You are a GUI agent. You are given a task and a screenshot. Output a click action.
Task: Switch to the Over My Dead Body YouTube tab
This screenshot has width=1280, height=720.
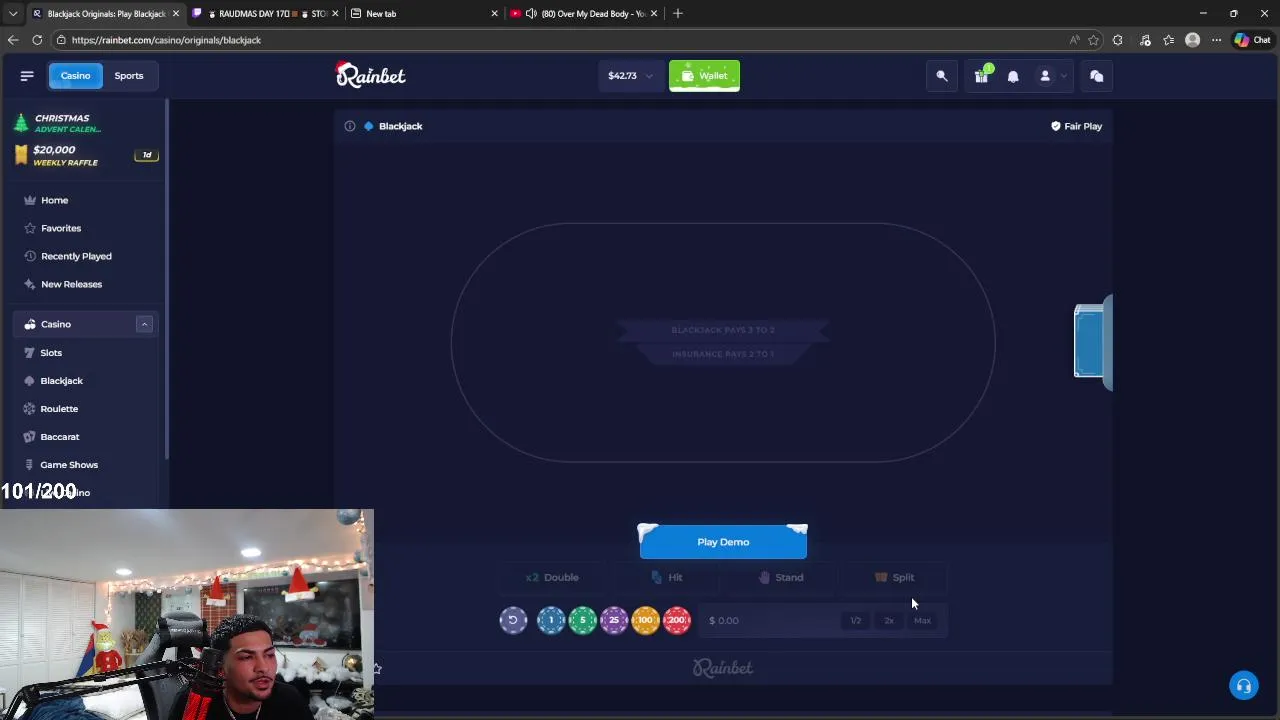click(584, 13)
